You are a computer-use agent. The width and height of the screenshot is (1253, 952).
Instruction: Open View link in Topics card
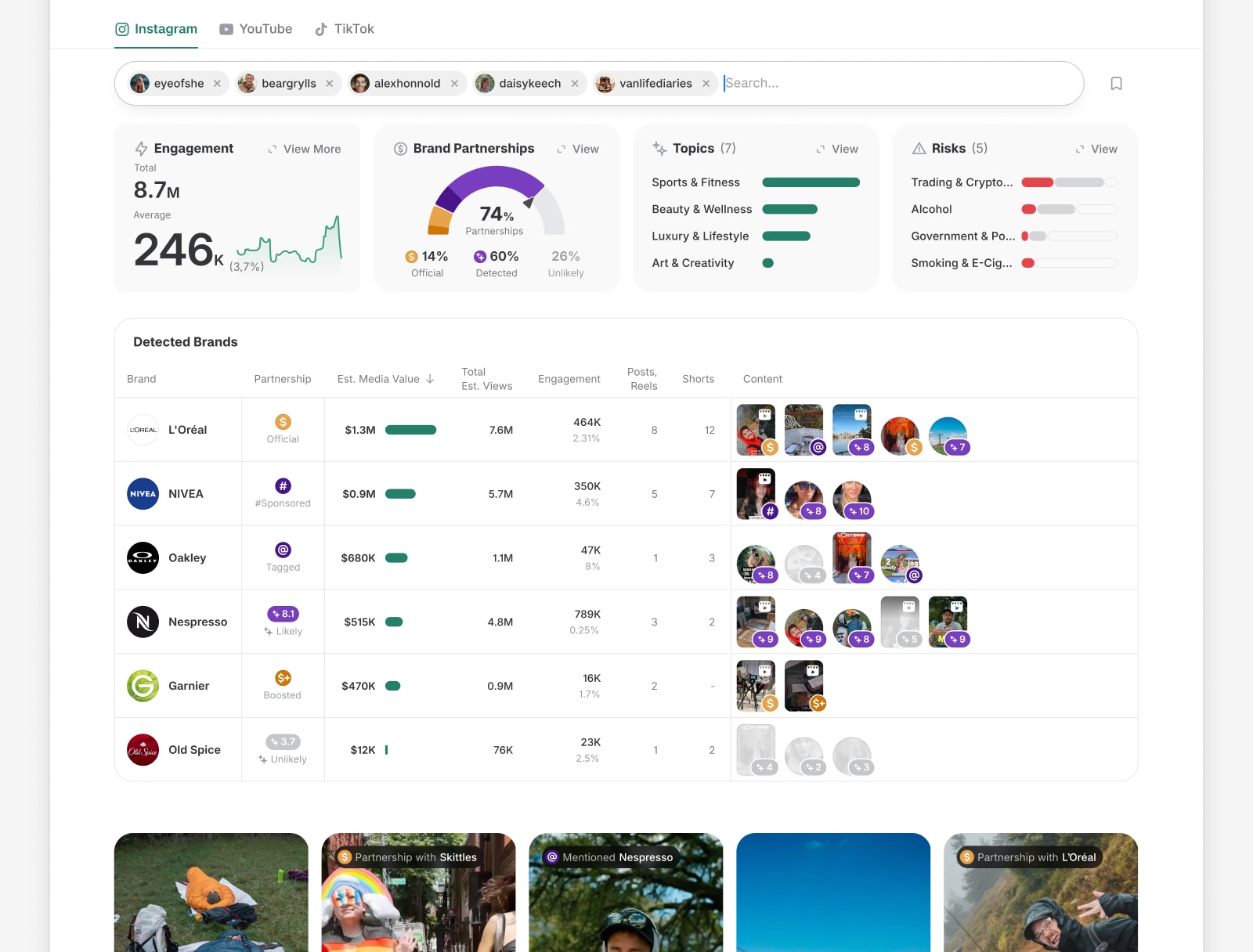coord(837,149)
